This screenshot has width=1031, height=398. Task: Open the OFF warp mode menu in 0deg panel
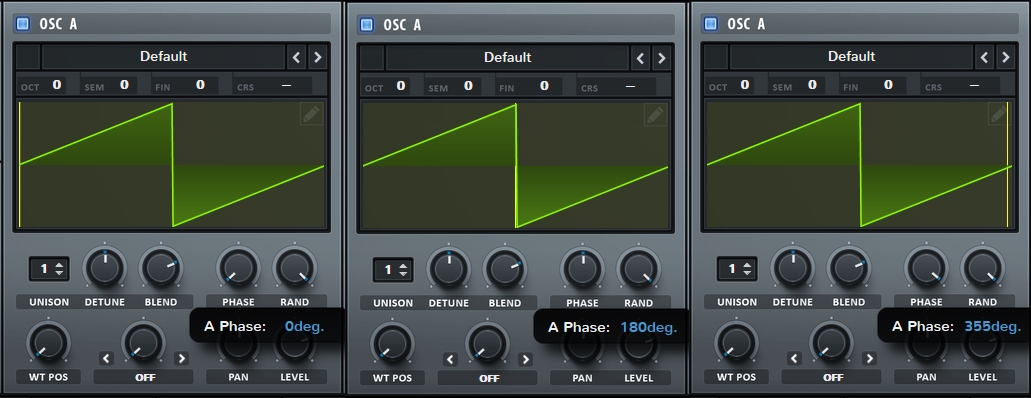pyautogui.click(x=144, y=377)
